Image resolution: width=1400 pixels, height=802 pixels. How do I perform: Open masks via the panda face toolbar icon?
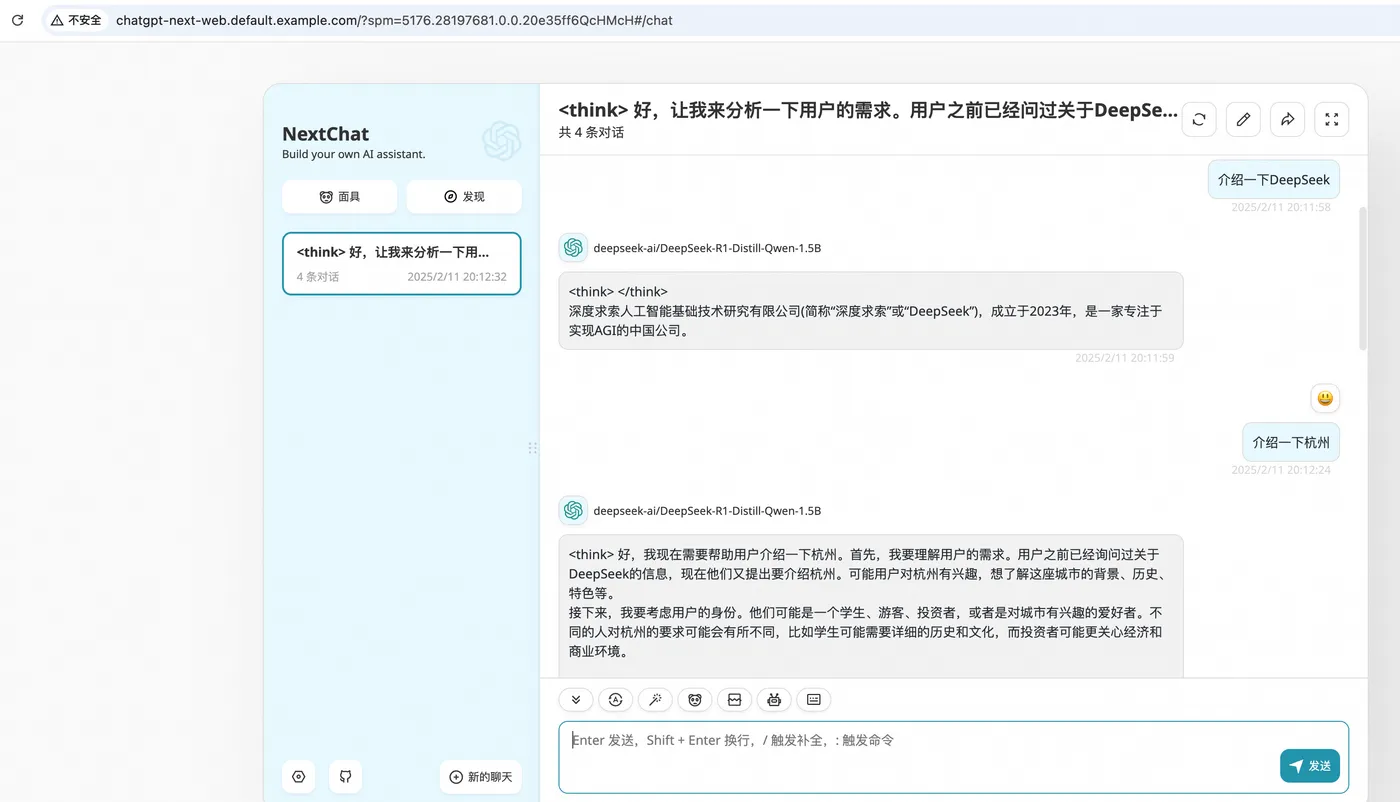[695, 700]
